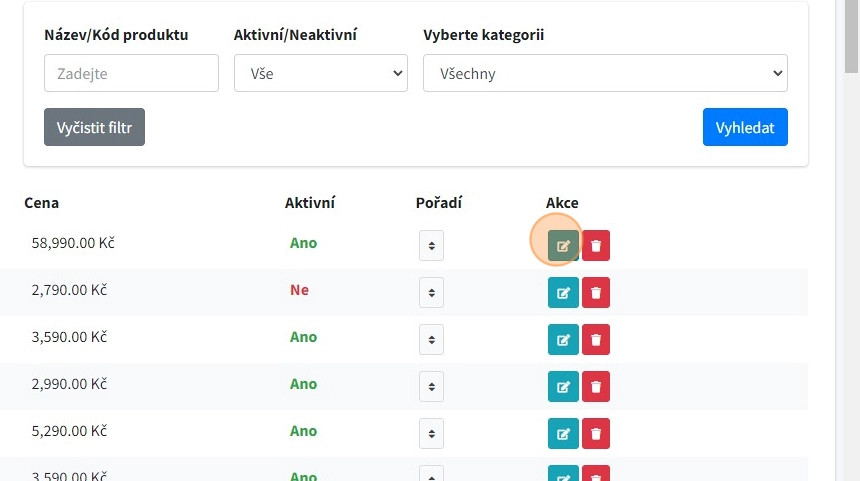
Task: Focus the Název/Kód produktu input field
Action: point(131,73)
